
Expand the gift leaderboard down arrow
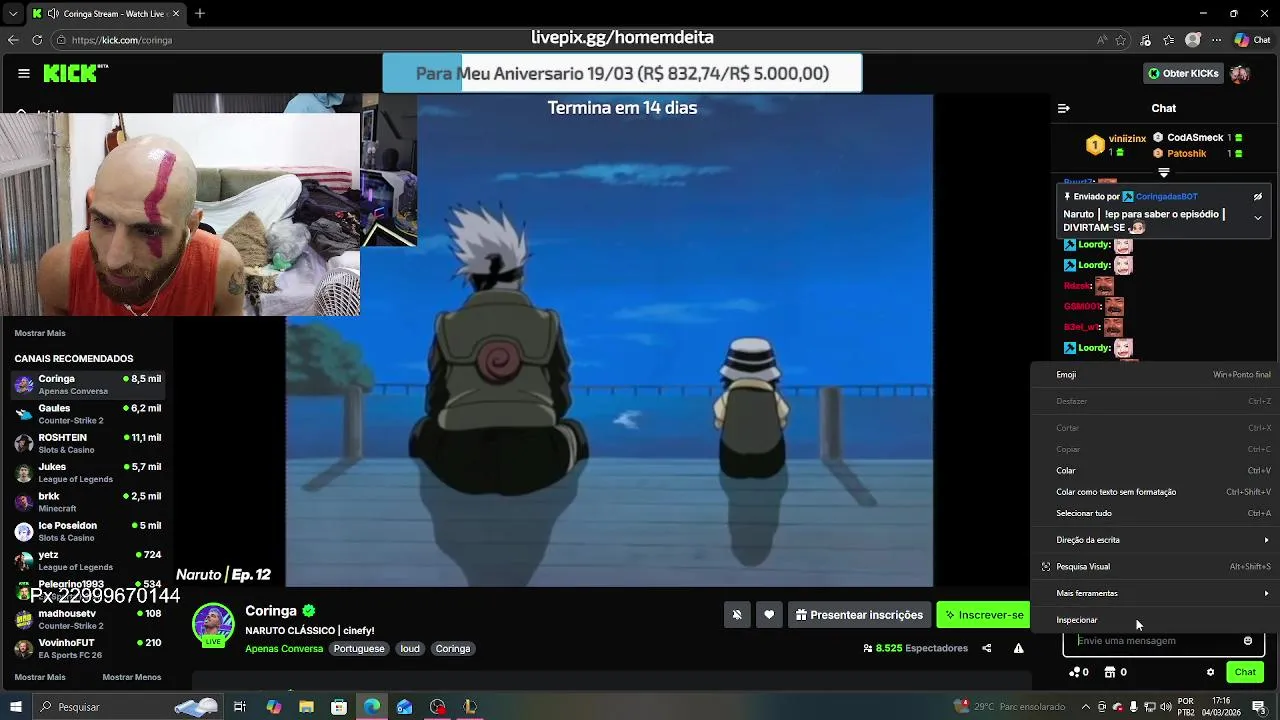pyautogui.click(x=1164, y=173)
